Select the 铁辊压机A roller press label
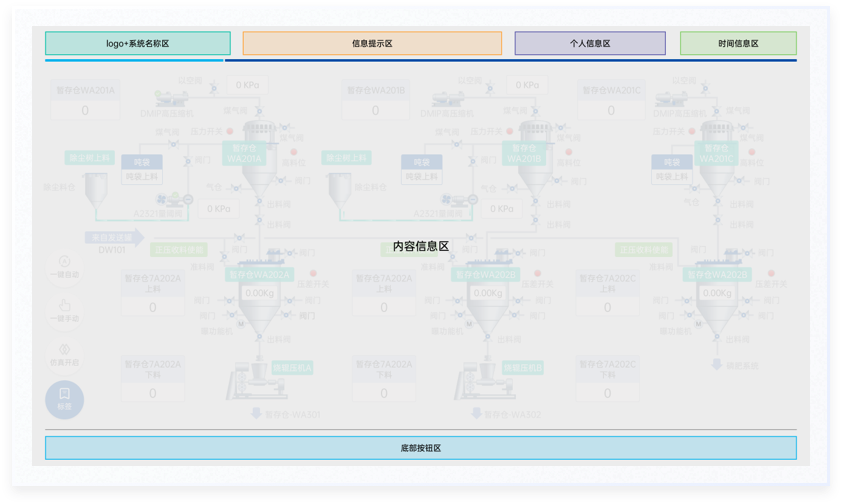Viewport: 842px width, 504px height. (290, 369)
